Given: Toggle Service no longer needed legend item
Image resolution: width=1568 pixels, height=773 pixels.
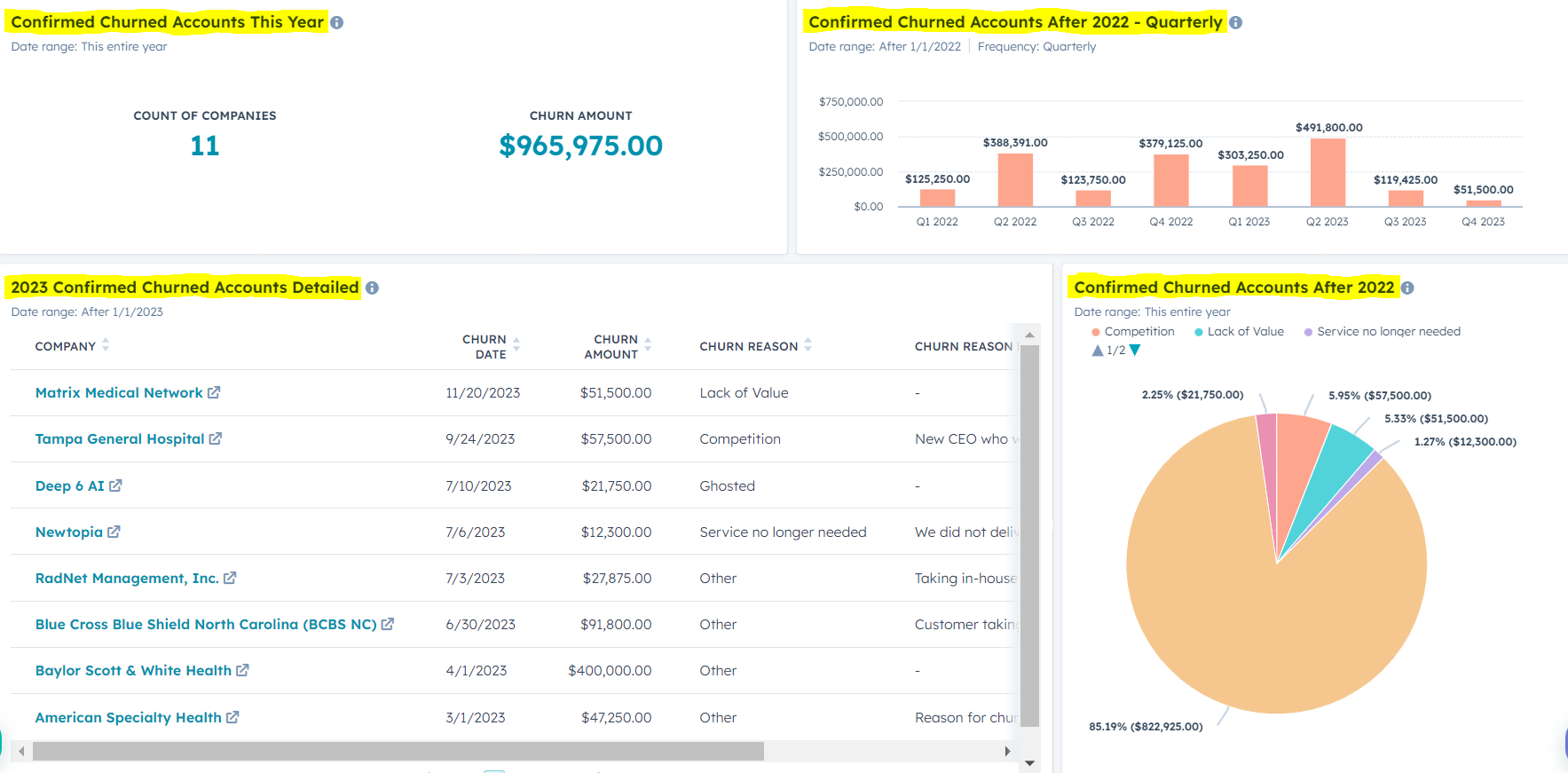Looking at the screenshot, I should [x=1383, y=332].
